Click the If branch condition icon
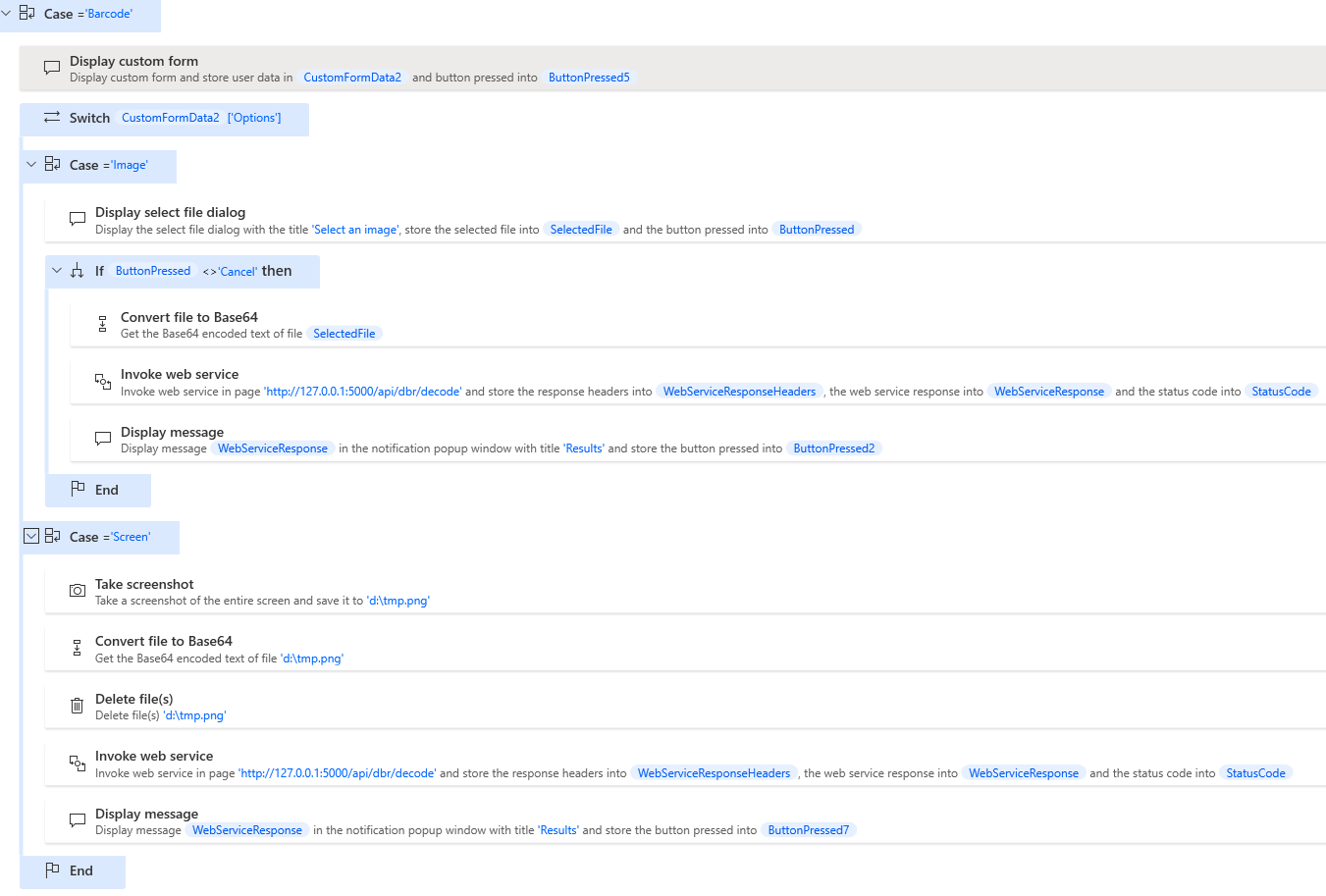 tap(78, 271)
